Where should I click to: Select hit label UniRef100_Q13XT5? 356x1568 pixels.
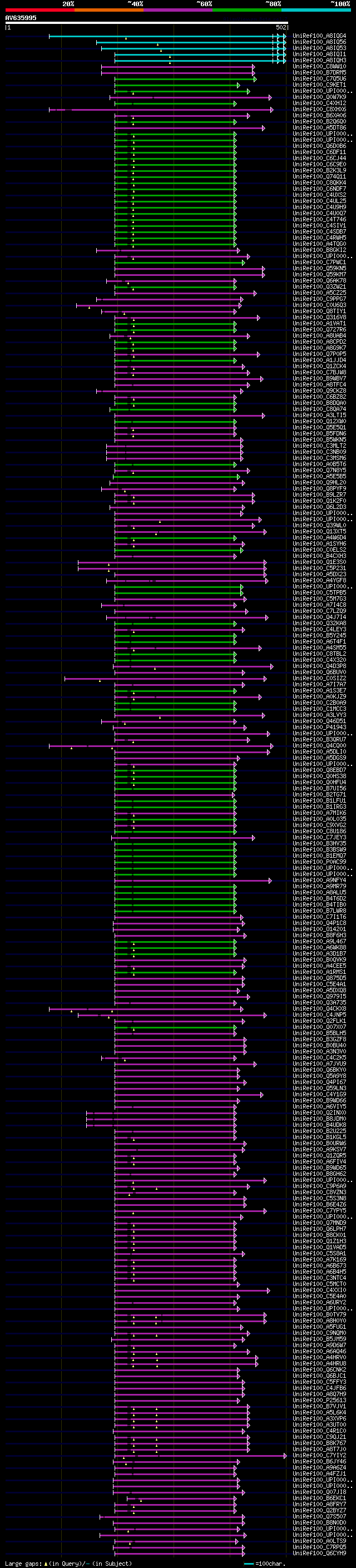click(x=319, y=531)
